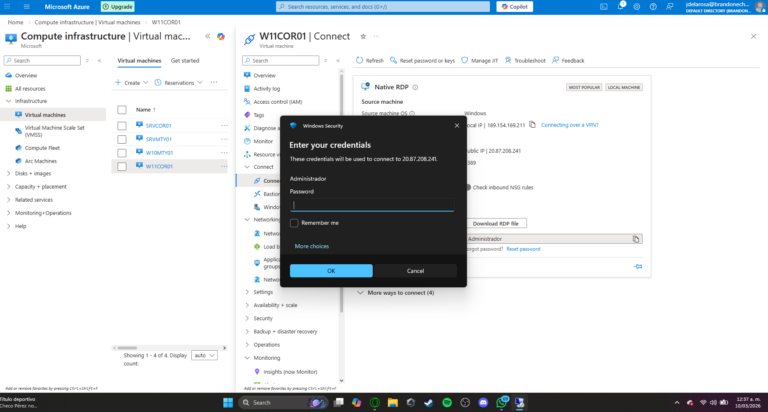Click the top Azure search bar
Image resolution: width=768 pixels, height=412 pixels.
pyautogui.click(x=383, y=6)
